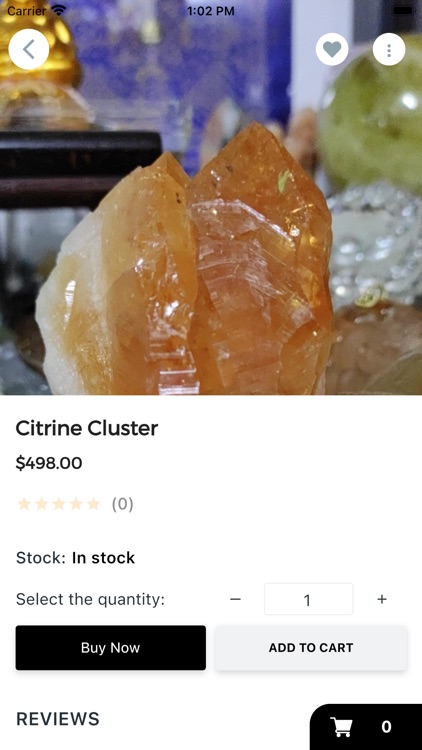Open the shopping cart icon

point(342,727)
